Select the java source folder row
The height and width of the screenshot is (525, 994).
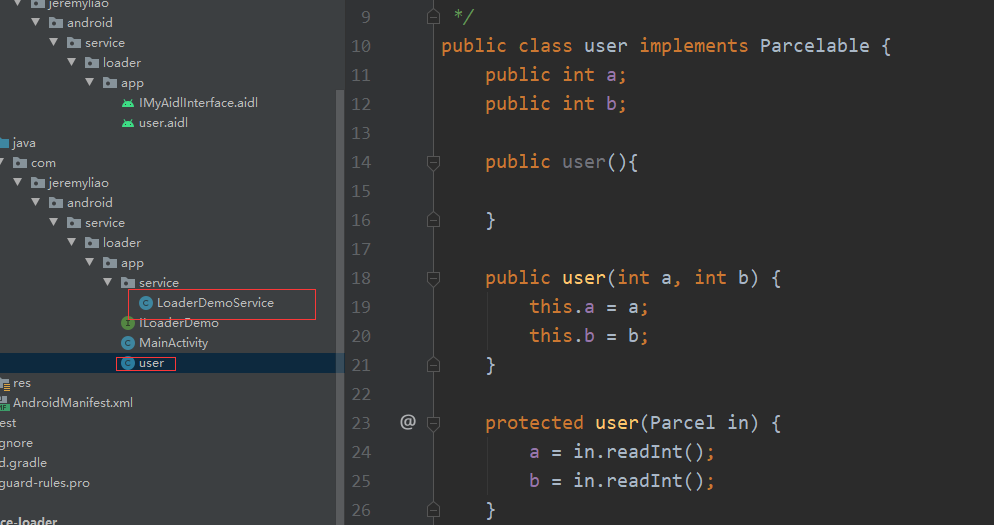point(168,143)
